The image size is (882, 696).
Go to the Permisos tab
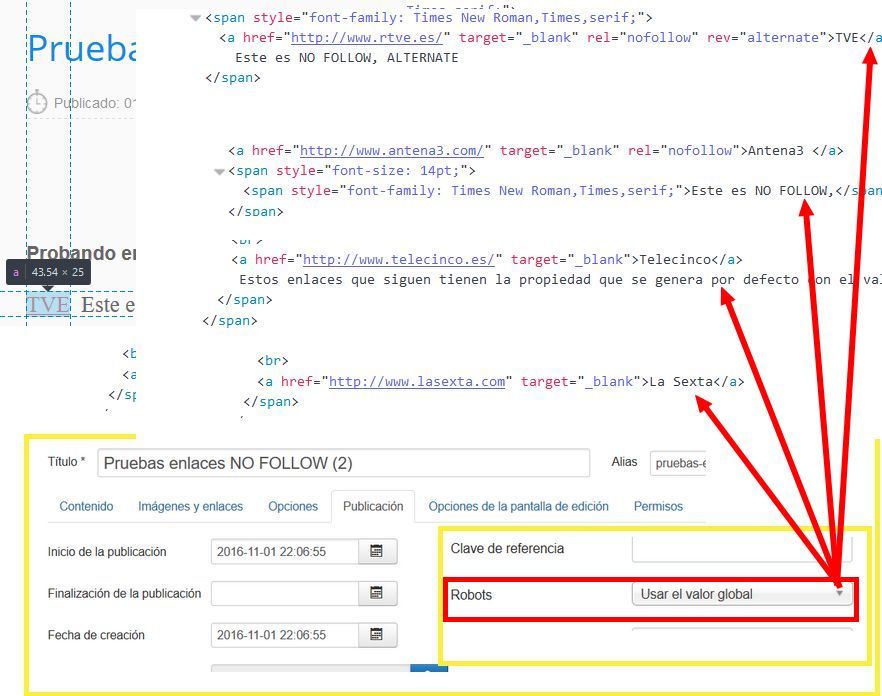point(658,506)
